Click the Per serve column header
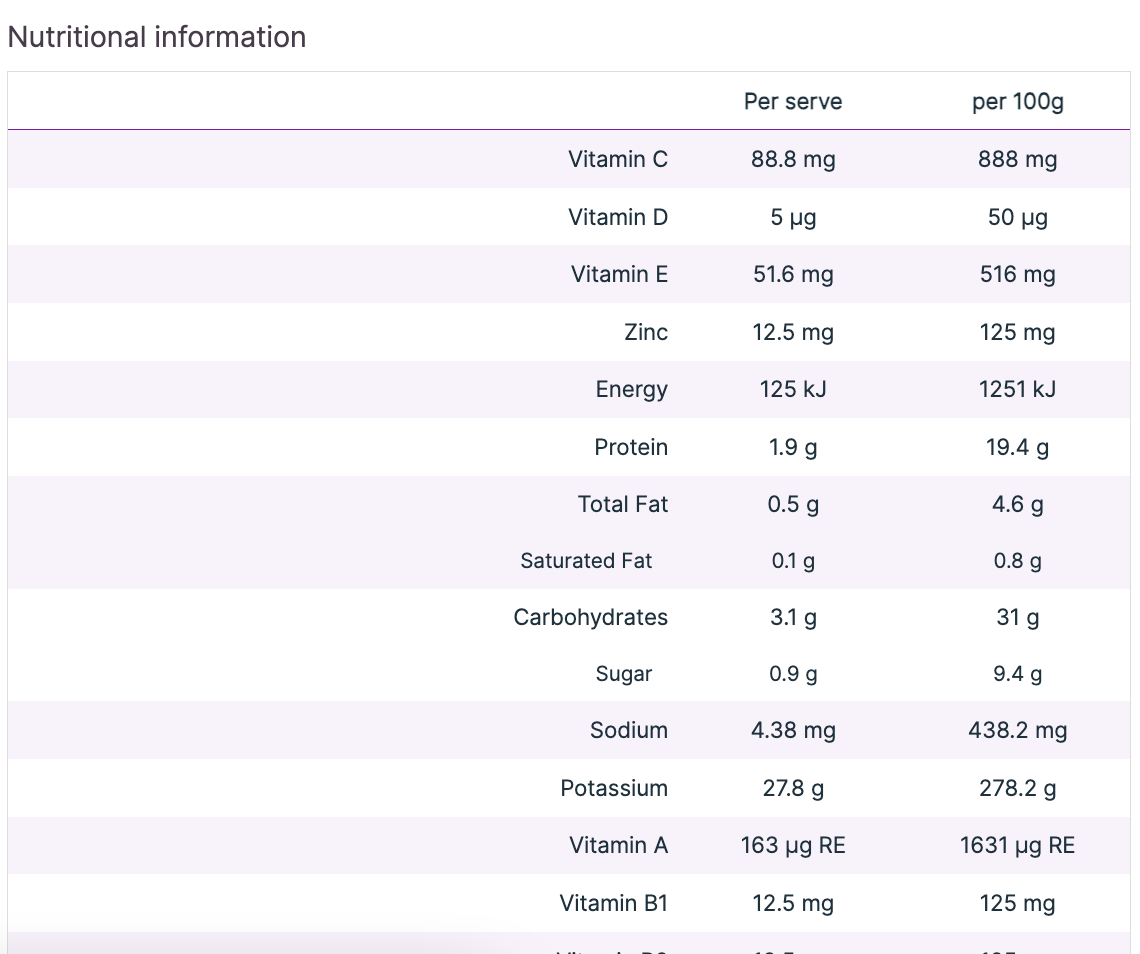 [x=793, y=102]
